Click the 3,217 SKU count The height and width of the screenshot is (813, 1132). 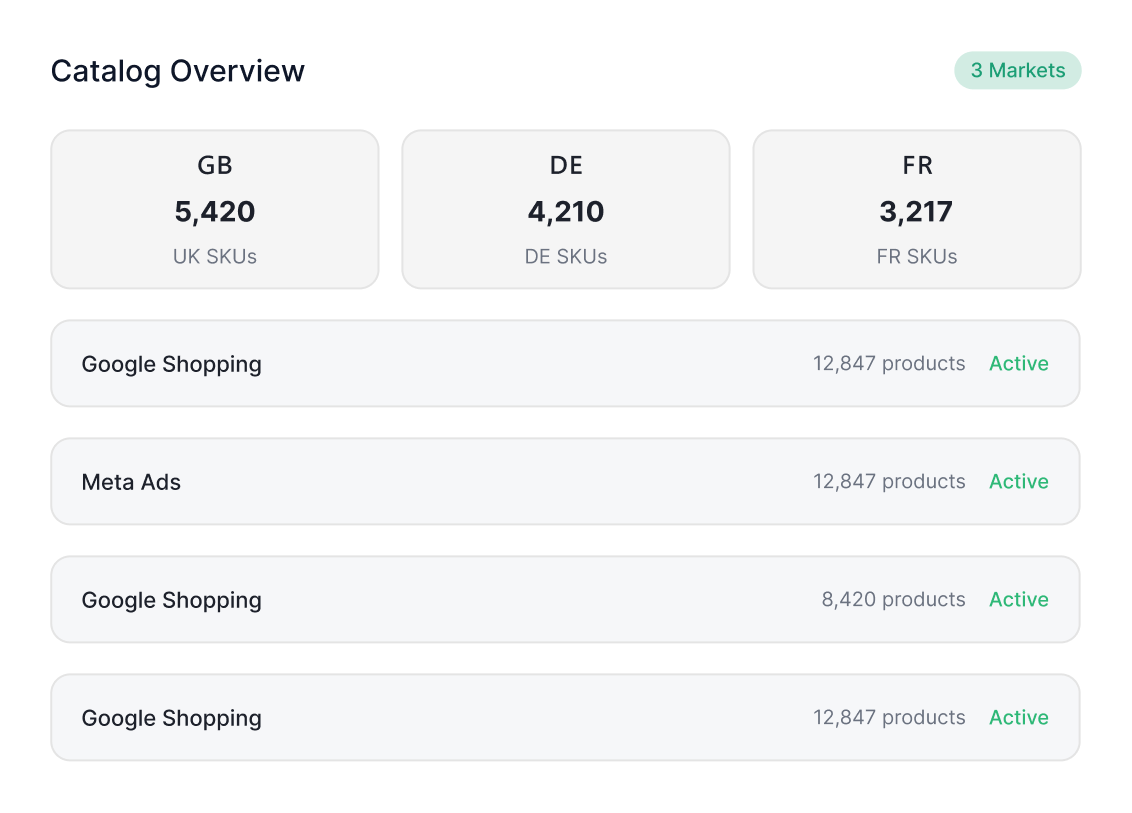(917, 212)
